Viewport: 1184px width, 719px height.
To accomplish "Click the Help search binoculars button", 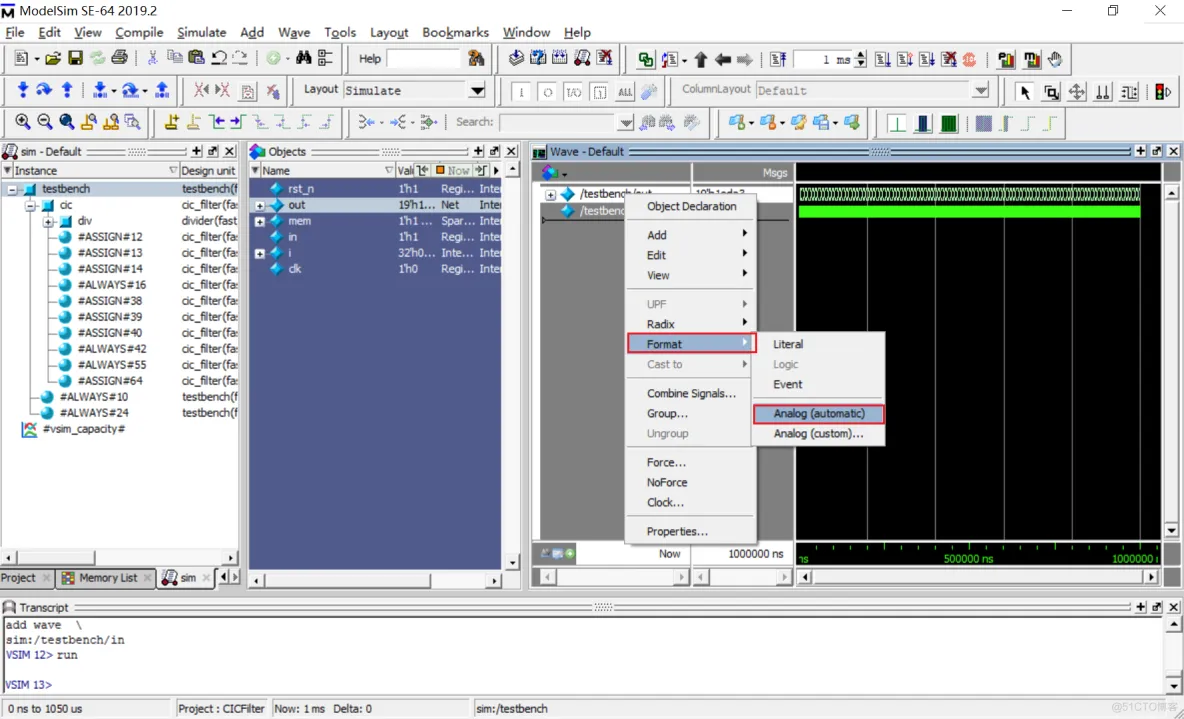I will coord(476,59).
